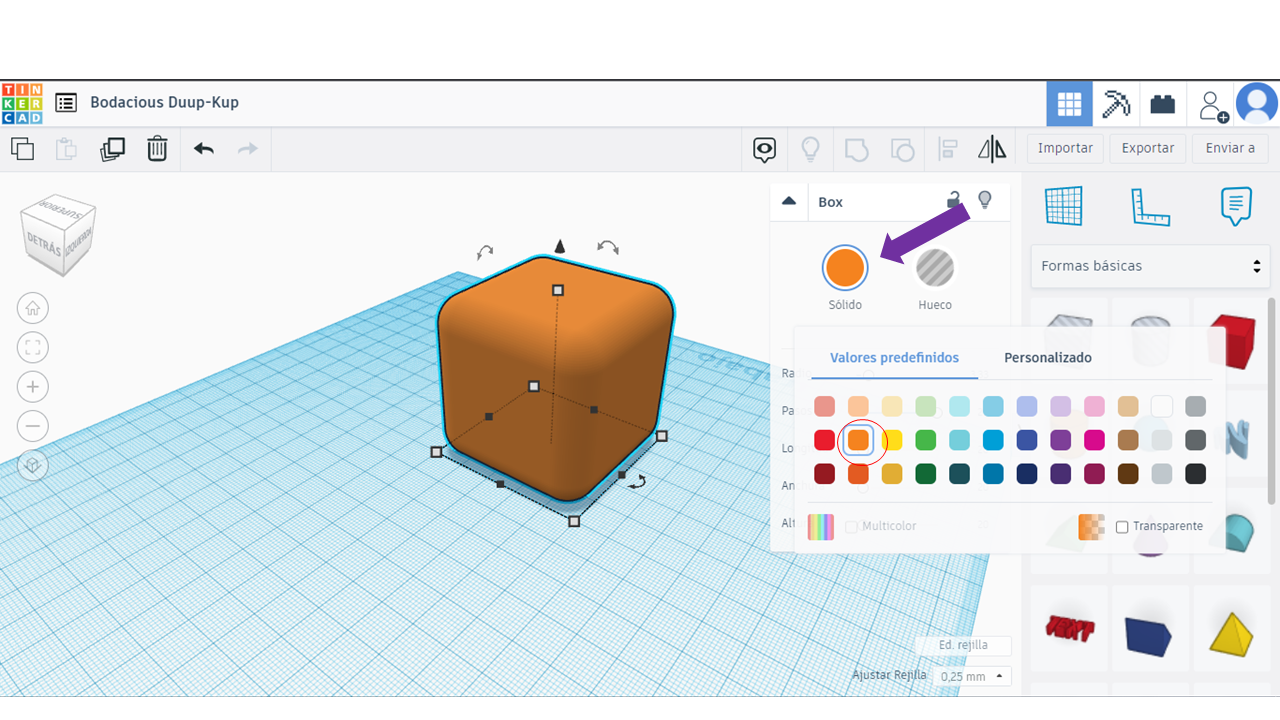
Task: Pick the bright yellow color swatch
Action: point(892,440)
